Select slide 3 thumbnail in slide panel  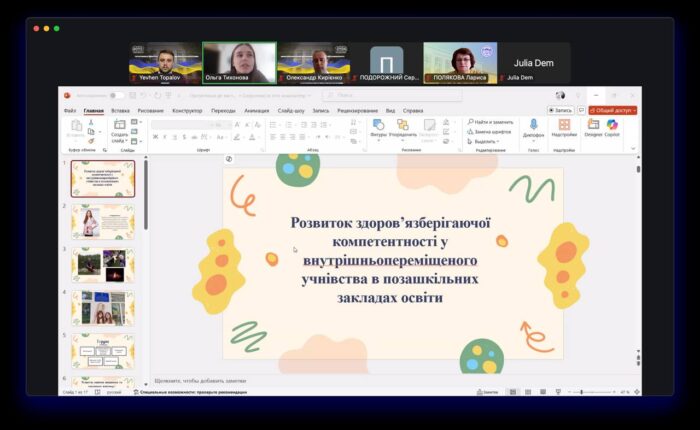(102, 264)
